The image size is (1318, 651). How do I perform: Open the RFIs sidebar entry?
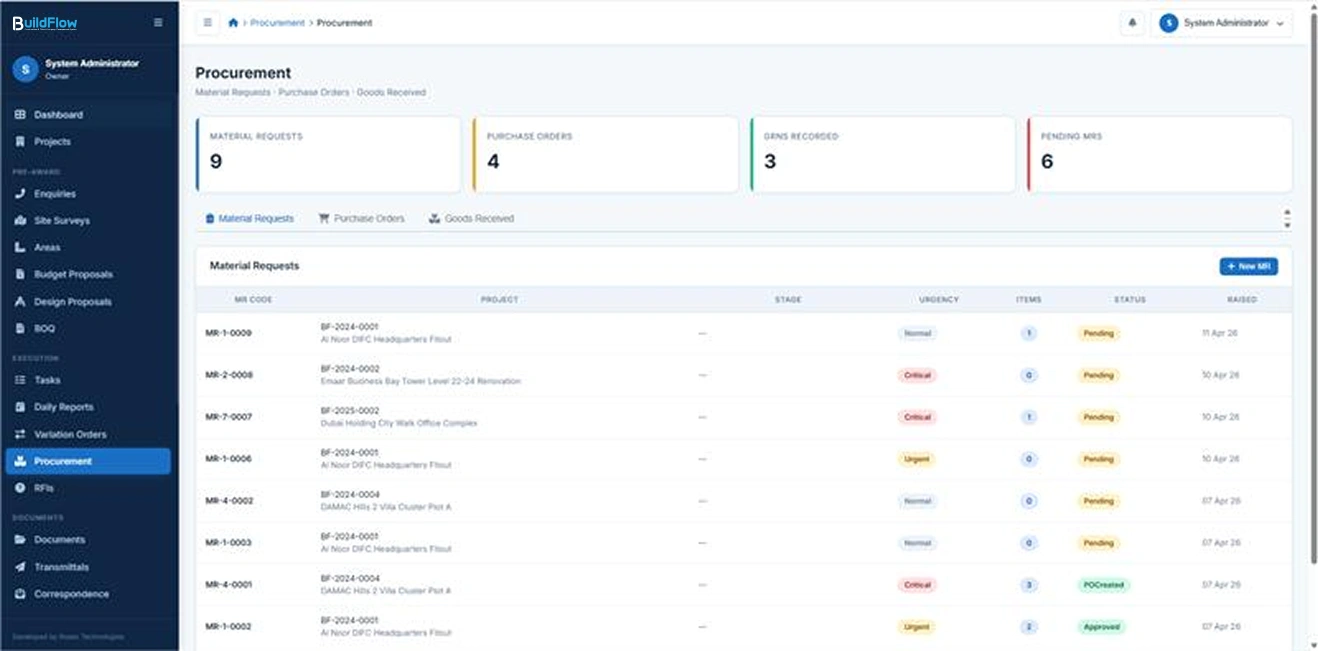coord(44,488)
